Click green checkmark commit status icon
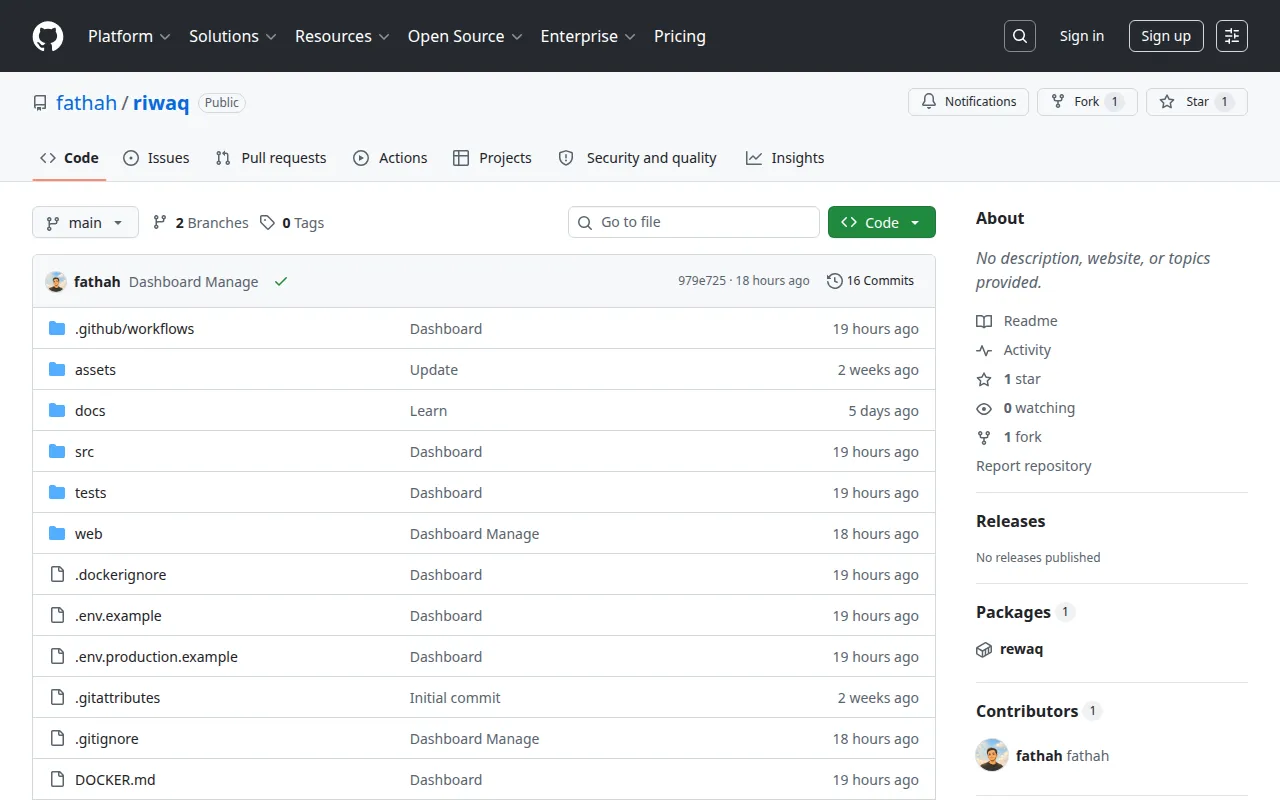The image size is (1280, 800). (x=281, y=281)
